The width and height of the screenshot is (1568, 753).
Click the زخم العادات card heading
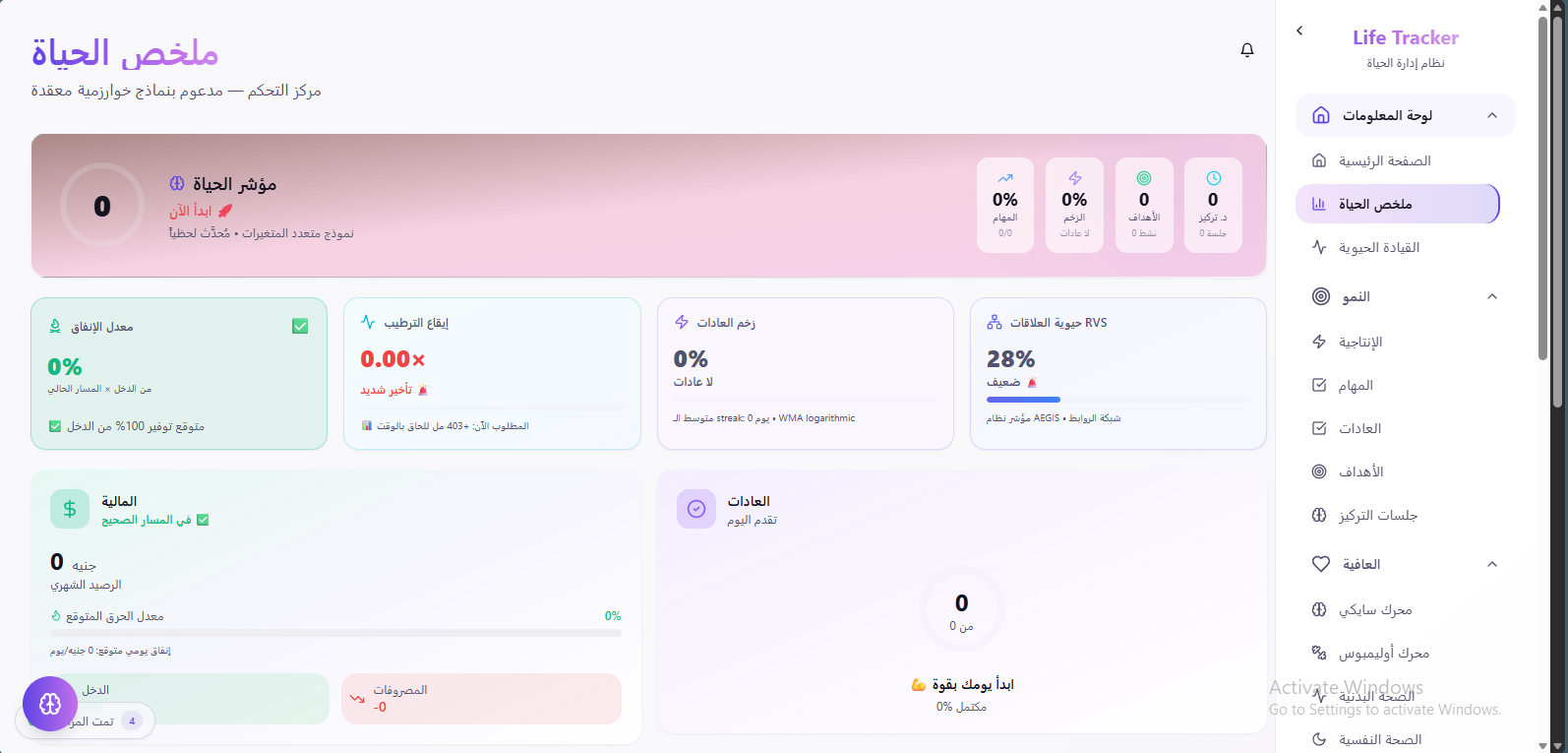726,323
